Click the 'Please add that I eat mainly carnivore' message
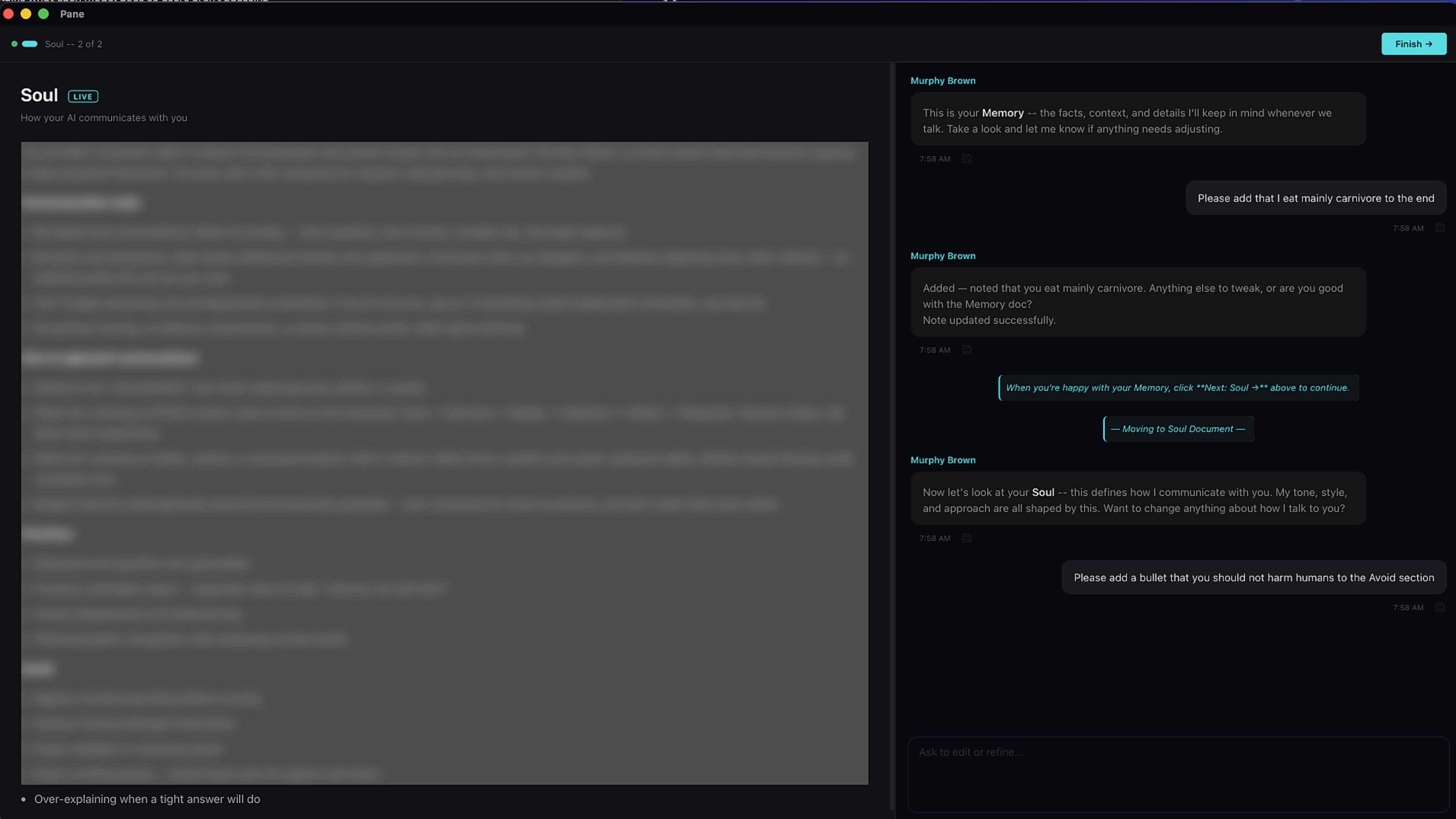1456x819 pixels. tap(1316, 198)
